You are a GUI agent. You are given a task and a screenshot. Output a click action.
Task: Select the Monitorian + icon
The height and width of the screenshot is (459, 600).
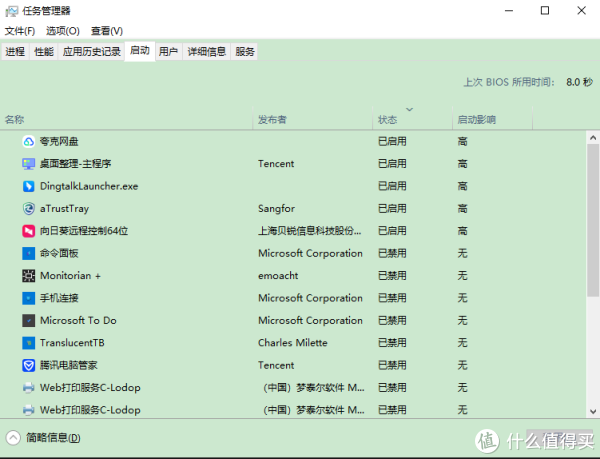(x=28, y=275)
